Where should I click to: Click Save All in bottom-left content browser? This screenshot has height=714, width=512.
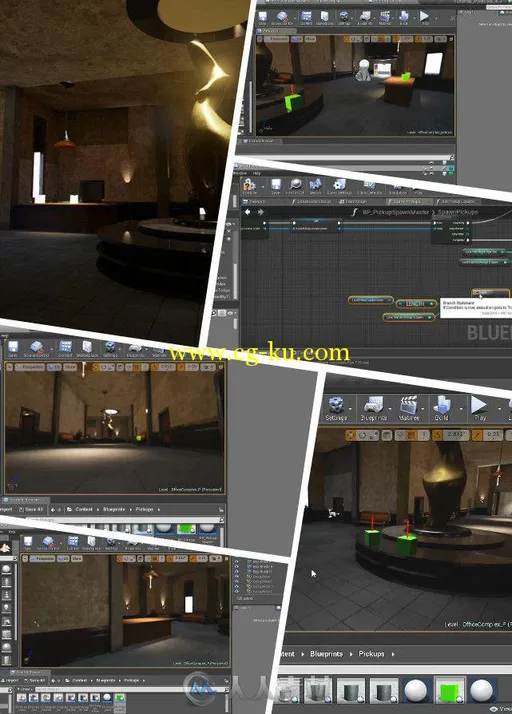point(33,680)
